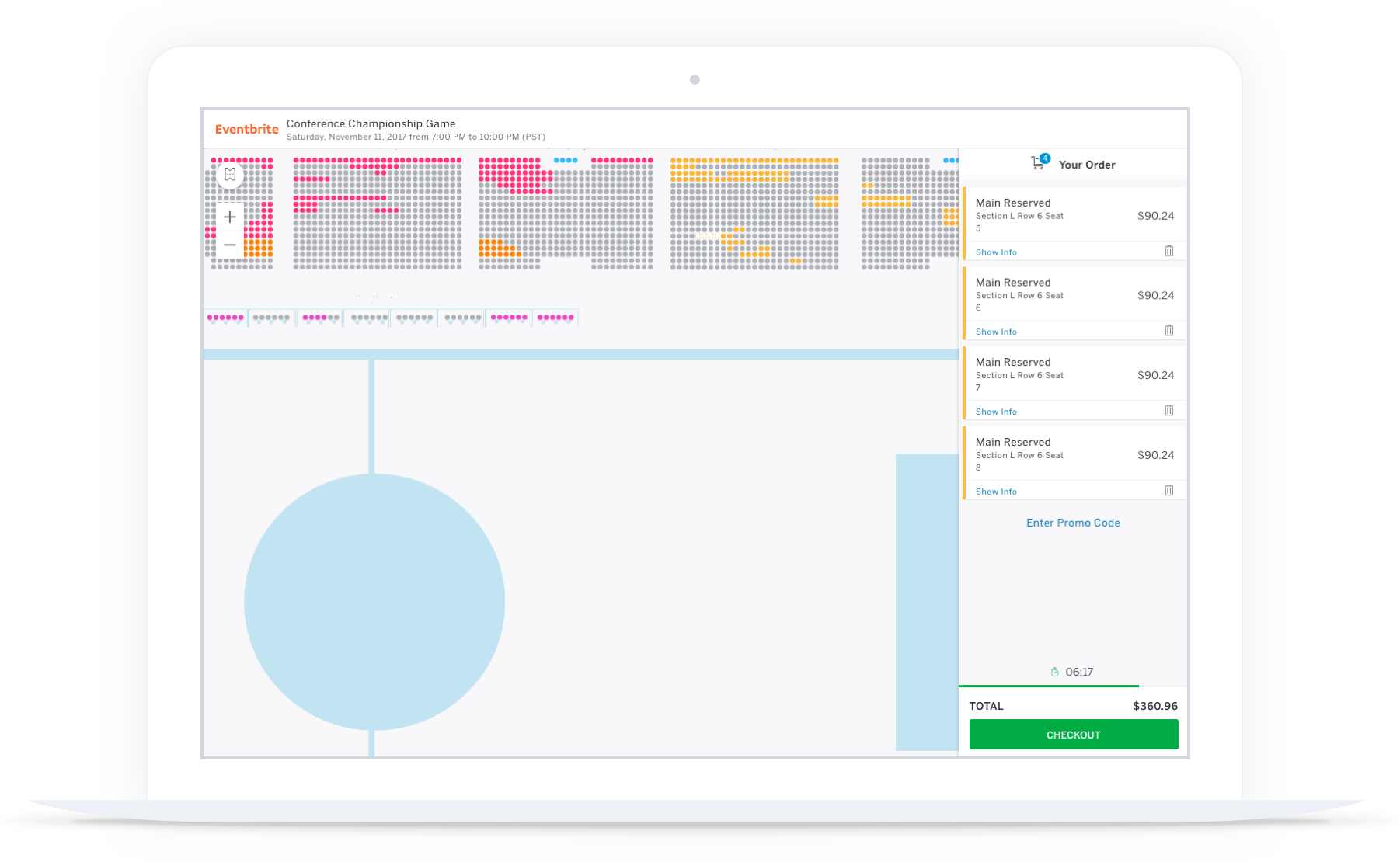Screen dimensions: 1400x862
Task: Zoom out of the seating map
Action: coord(230,245)
